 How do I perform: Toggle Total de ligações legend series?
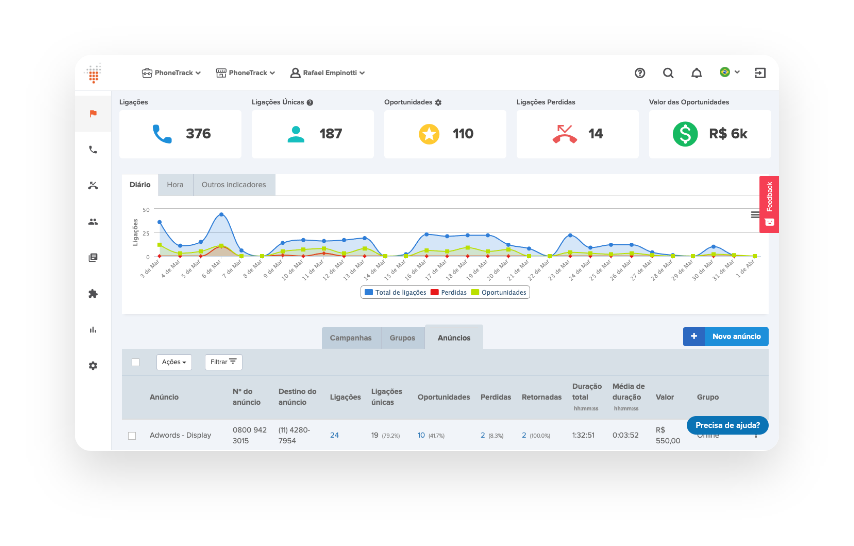(395, 293)
